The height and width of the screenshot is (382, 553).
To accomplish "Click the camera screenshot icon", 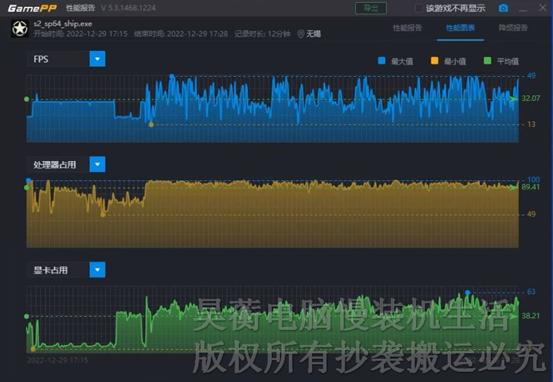I will 503,8.
